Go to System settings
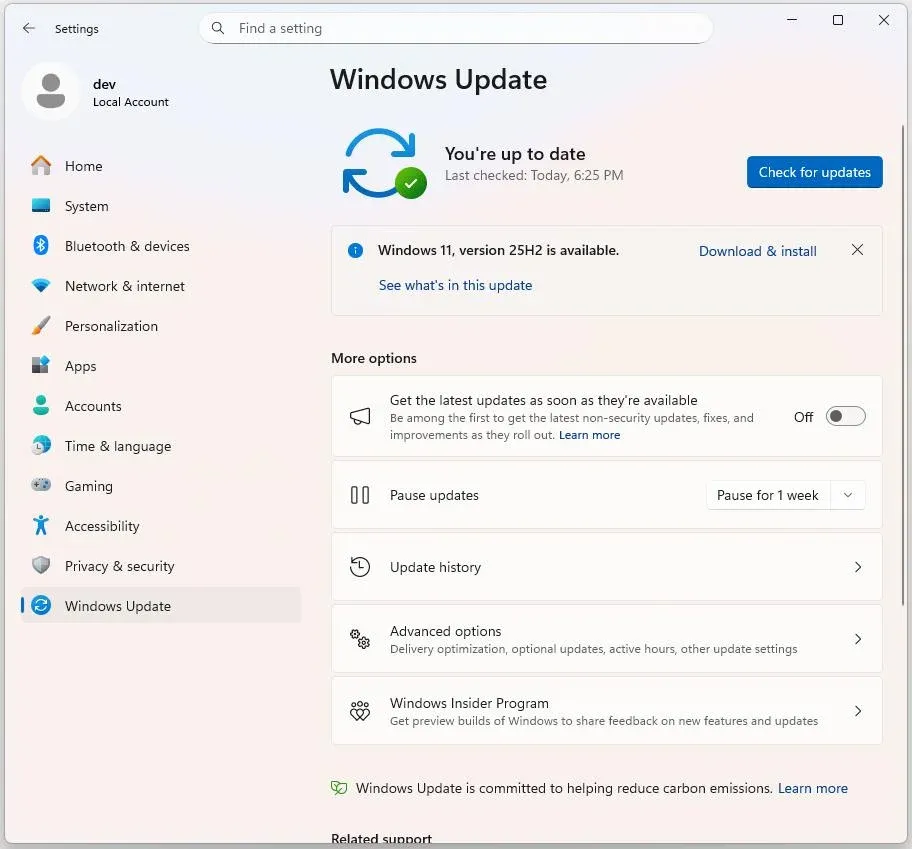 [x=161, y=206]
